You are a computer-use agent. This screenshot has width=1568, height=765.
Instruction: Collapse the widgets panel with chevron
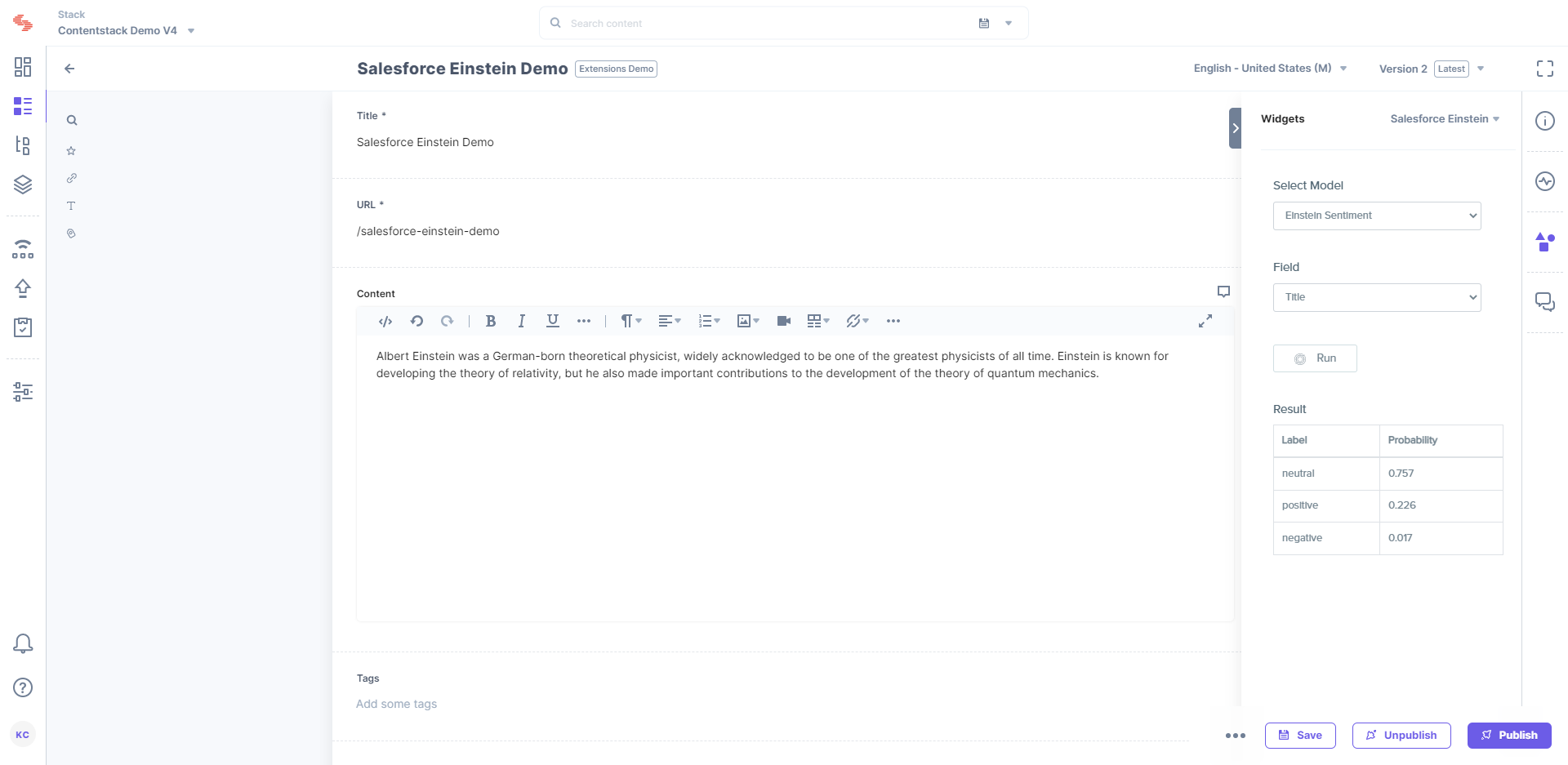pos(1235,128)
